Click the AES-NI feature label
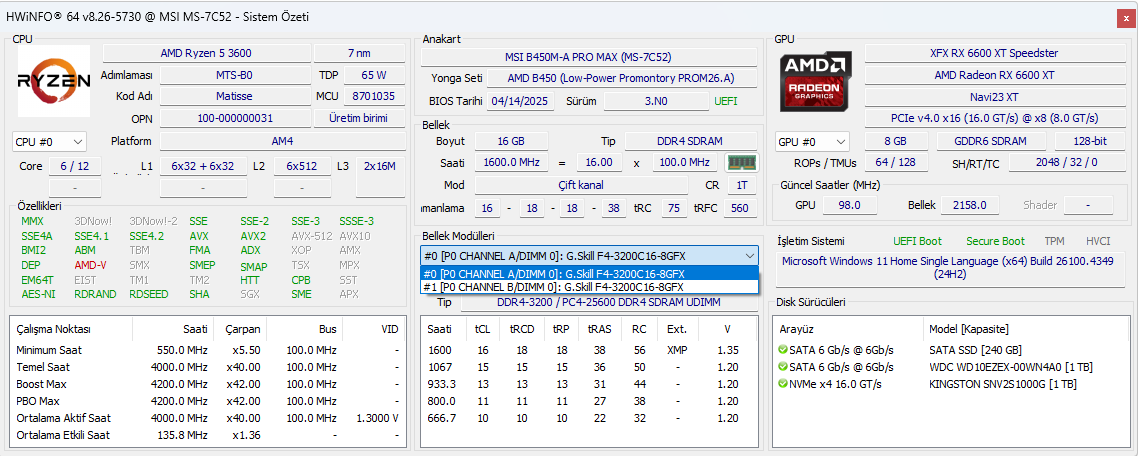Image resolution: width=1138 pixels, height=456 pixels. [x=38, y=294]
